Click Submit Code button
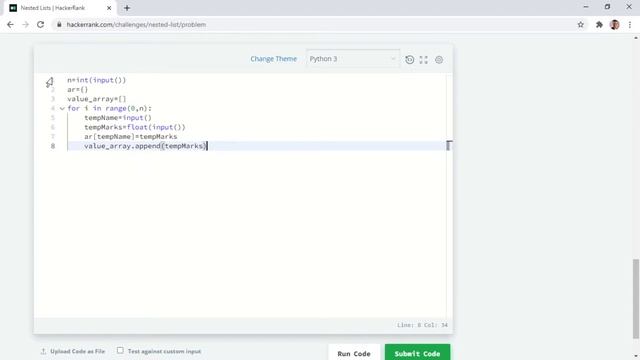Image resolution: width=640 pixels, height=360 pixels. pos(417,353)
